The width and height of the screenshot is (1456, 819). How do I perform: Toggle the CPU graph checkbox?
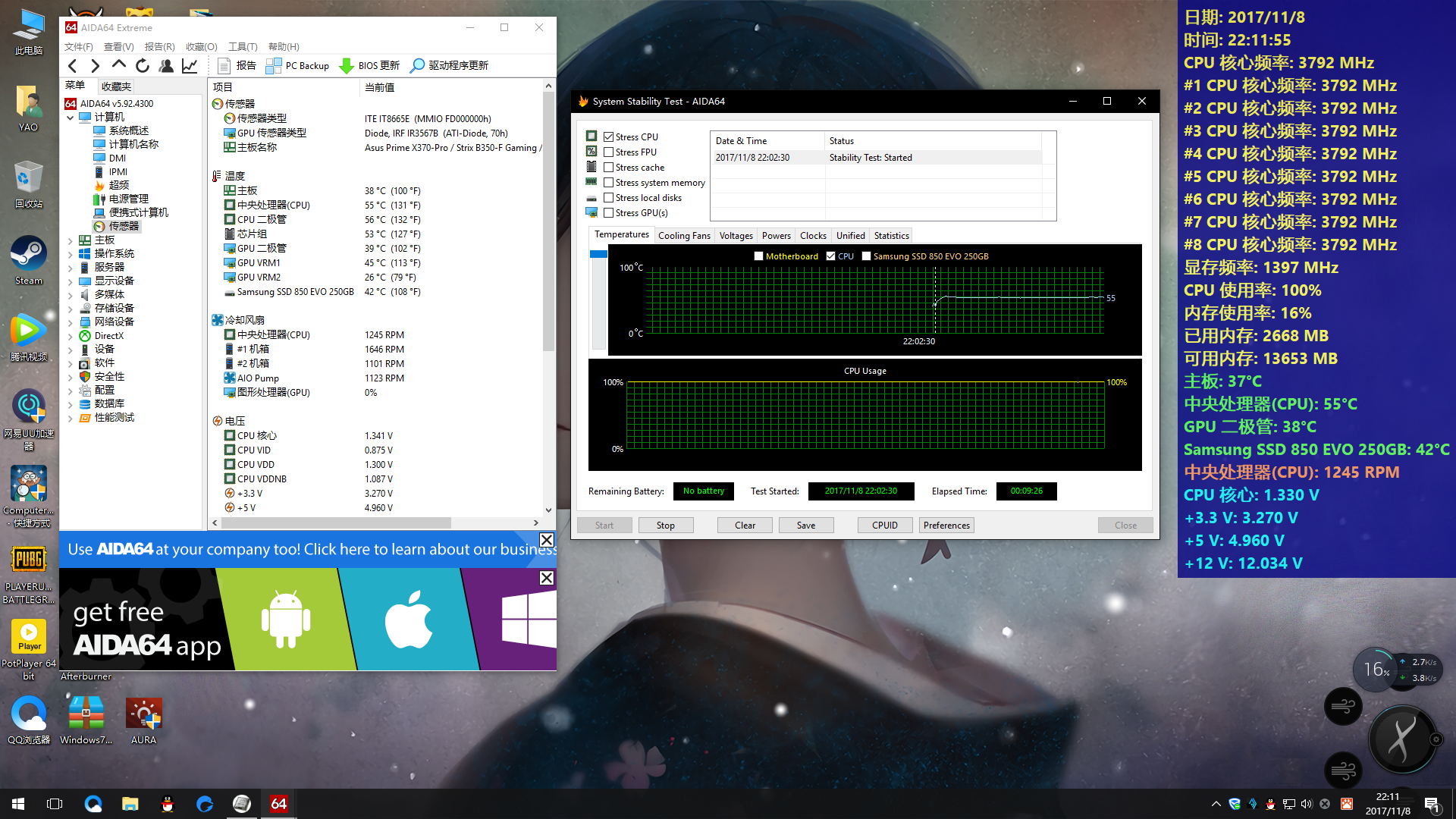831,256
